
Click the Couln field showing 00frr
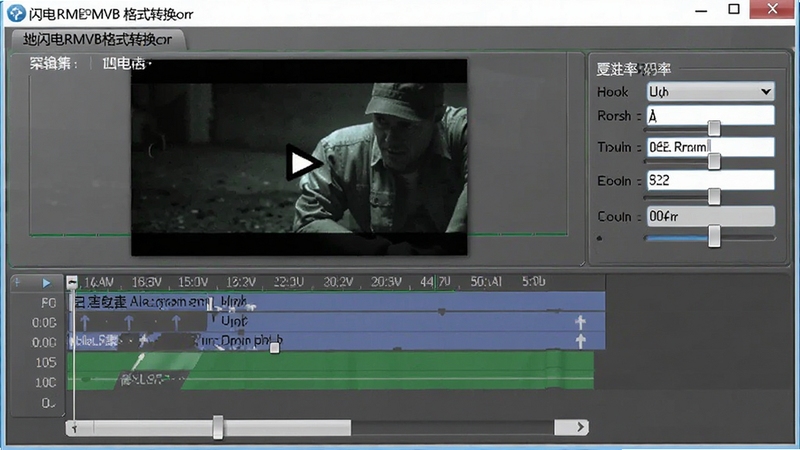(711, 216)
